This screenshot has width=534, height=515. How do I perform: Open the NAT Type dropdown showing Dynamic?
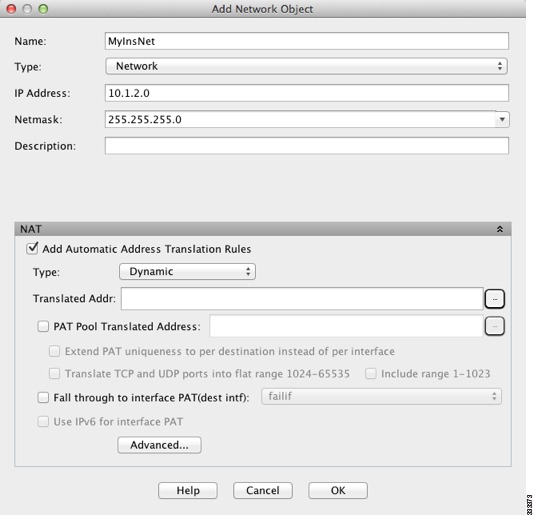click(x=187, y=271)
